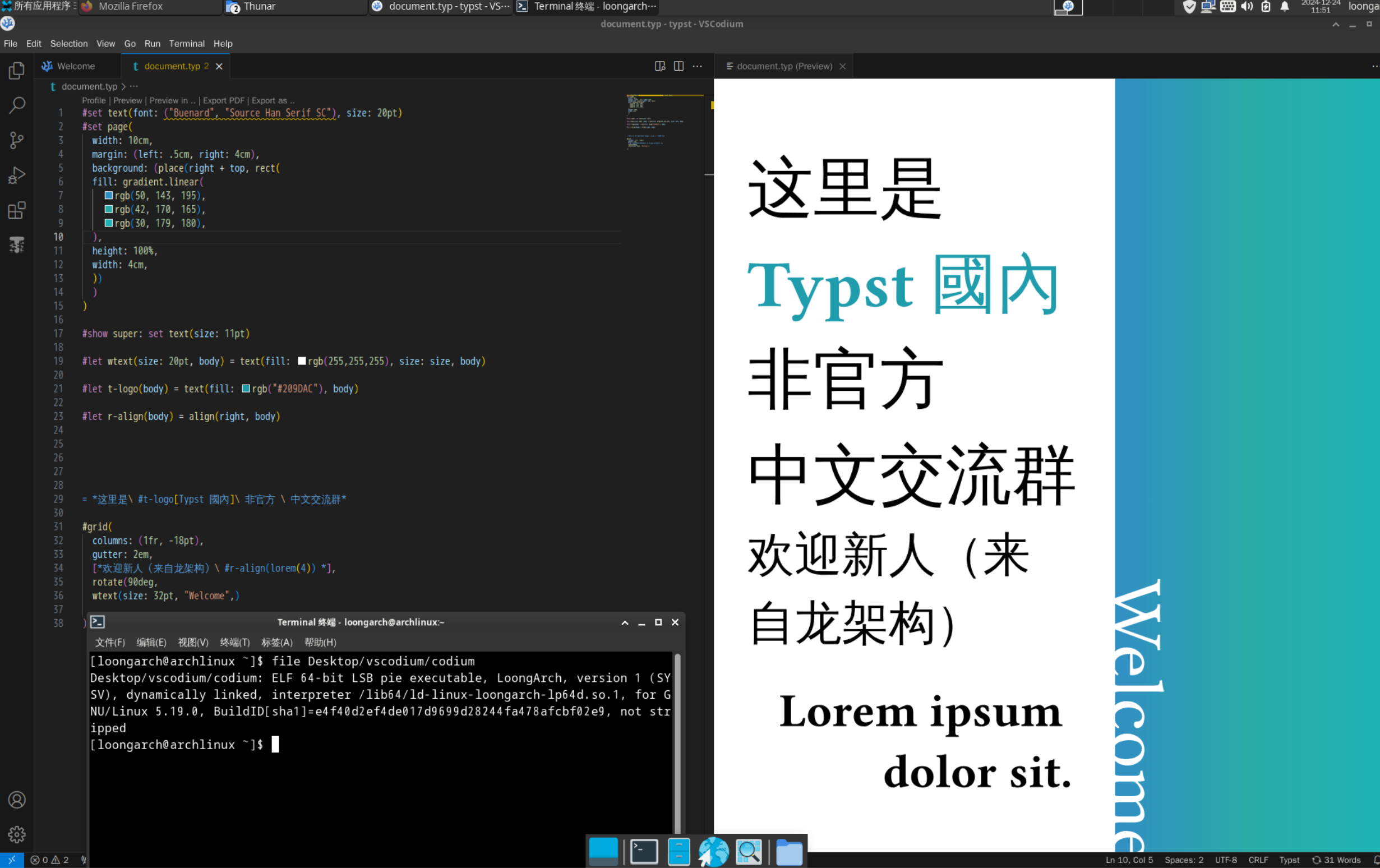
Task: Launch the web browser globe in the dock
Action: [713, 851]
